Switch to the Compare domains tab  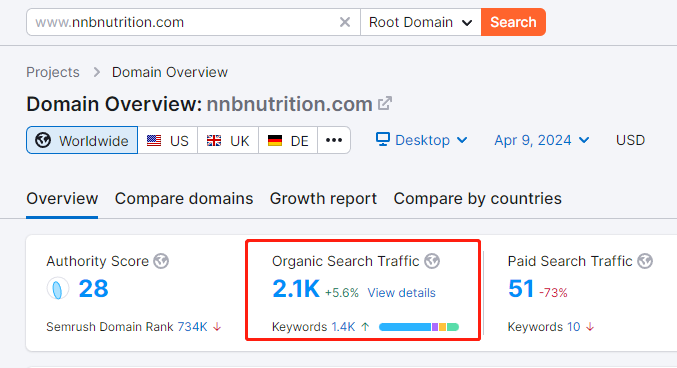pos(184,199)
